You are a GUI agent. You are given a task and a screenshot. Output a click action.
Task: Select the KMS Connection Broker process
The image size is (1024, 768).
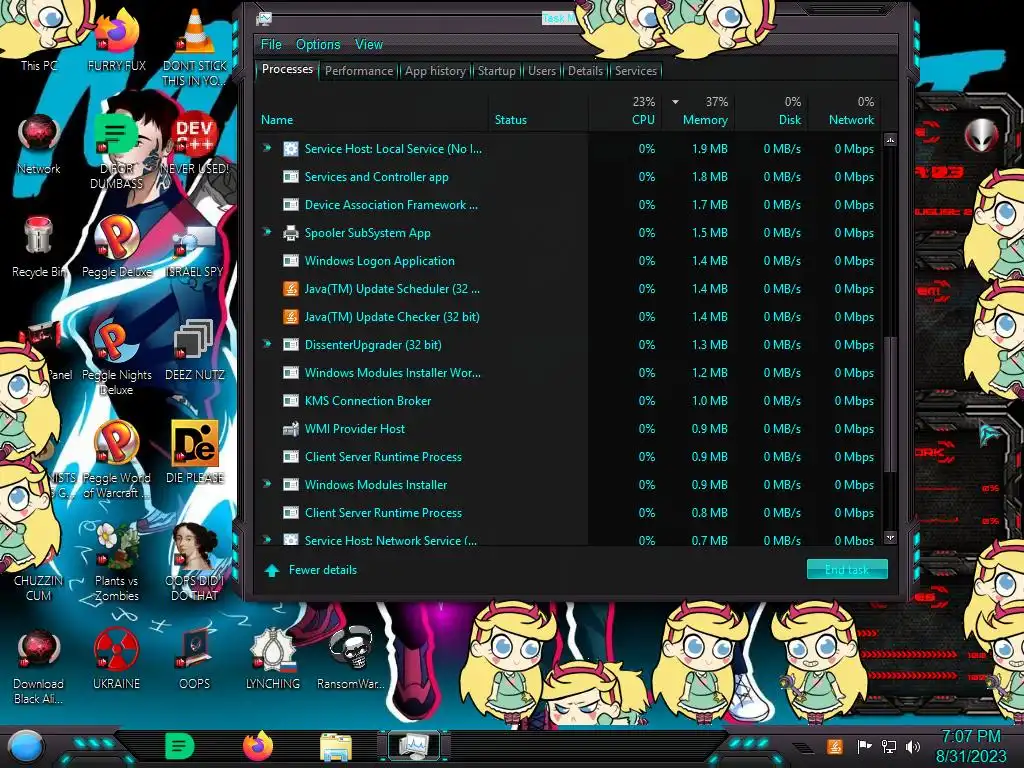point(568,400)
